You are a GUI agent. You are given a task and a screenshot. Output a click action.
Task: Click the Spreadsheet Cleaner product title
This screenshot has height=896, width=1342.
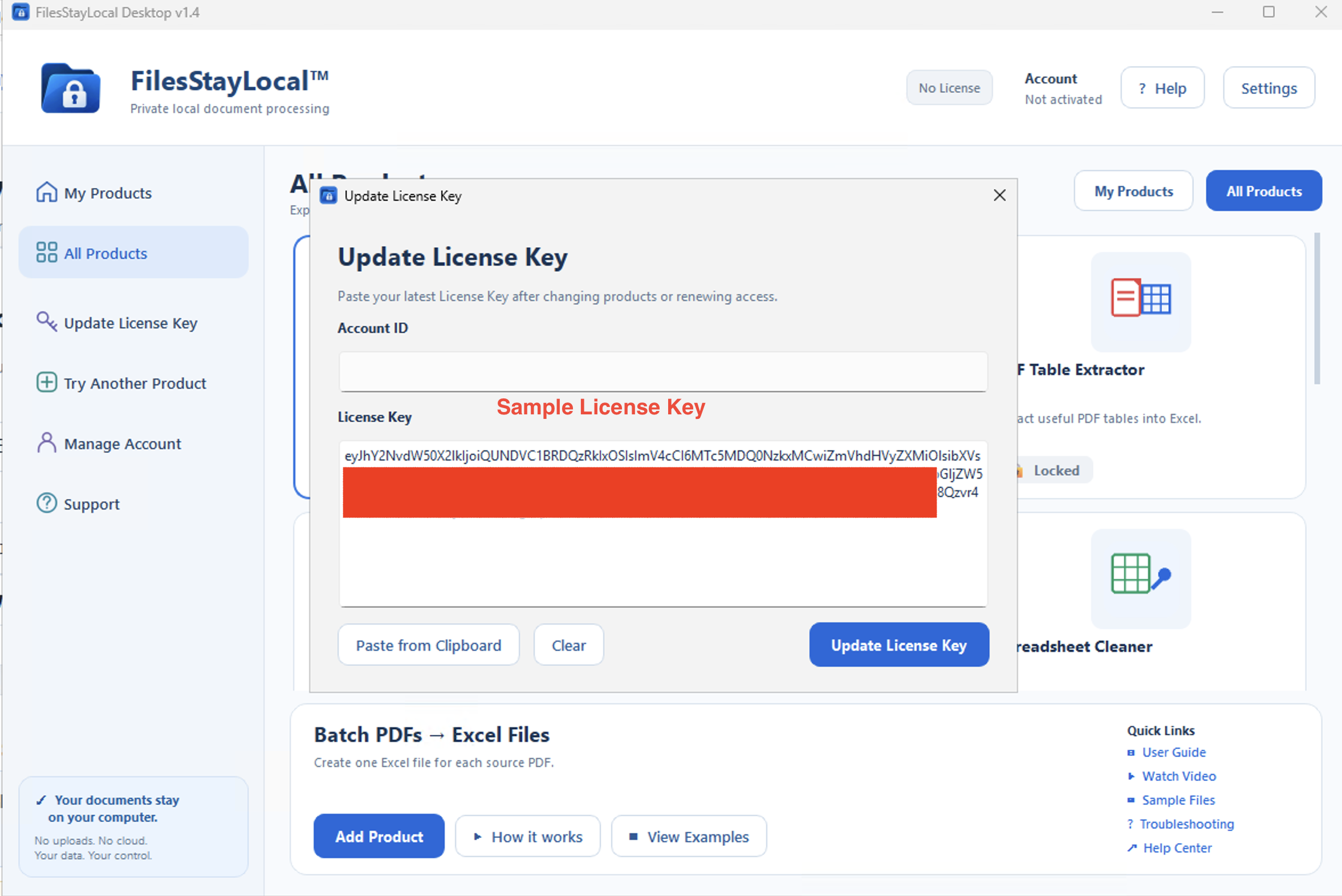pos(1084,646)
